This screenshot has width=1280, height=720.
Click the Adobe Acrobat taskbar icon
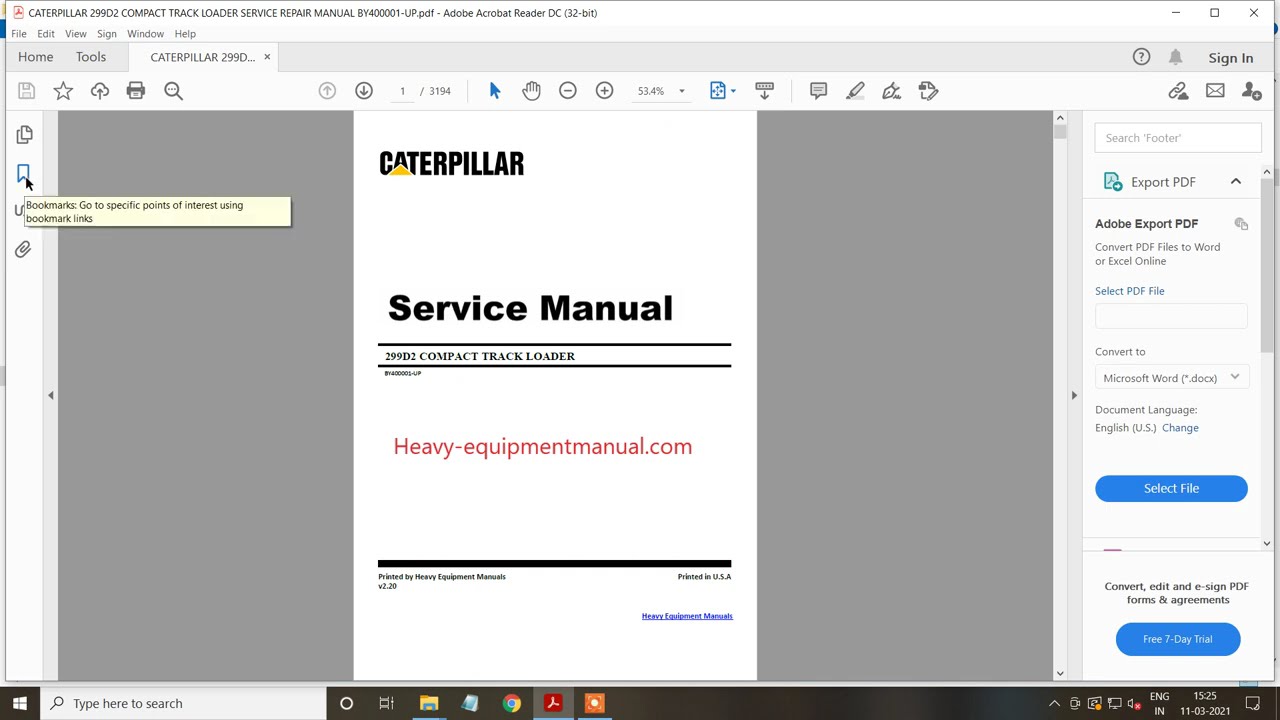point(553,703)
